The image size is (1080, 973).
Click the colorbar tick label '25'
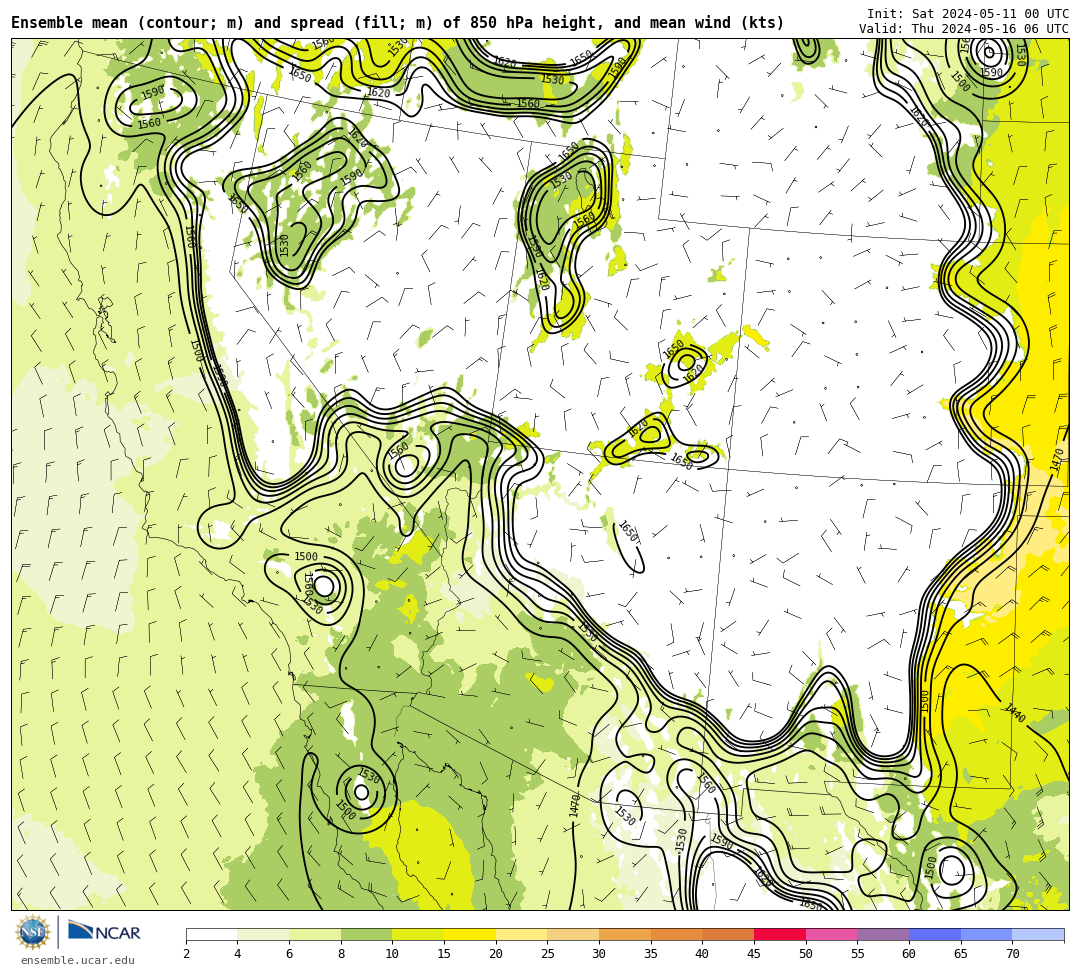pyautogui.click(x=547, y=954)
